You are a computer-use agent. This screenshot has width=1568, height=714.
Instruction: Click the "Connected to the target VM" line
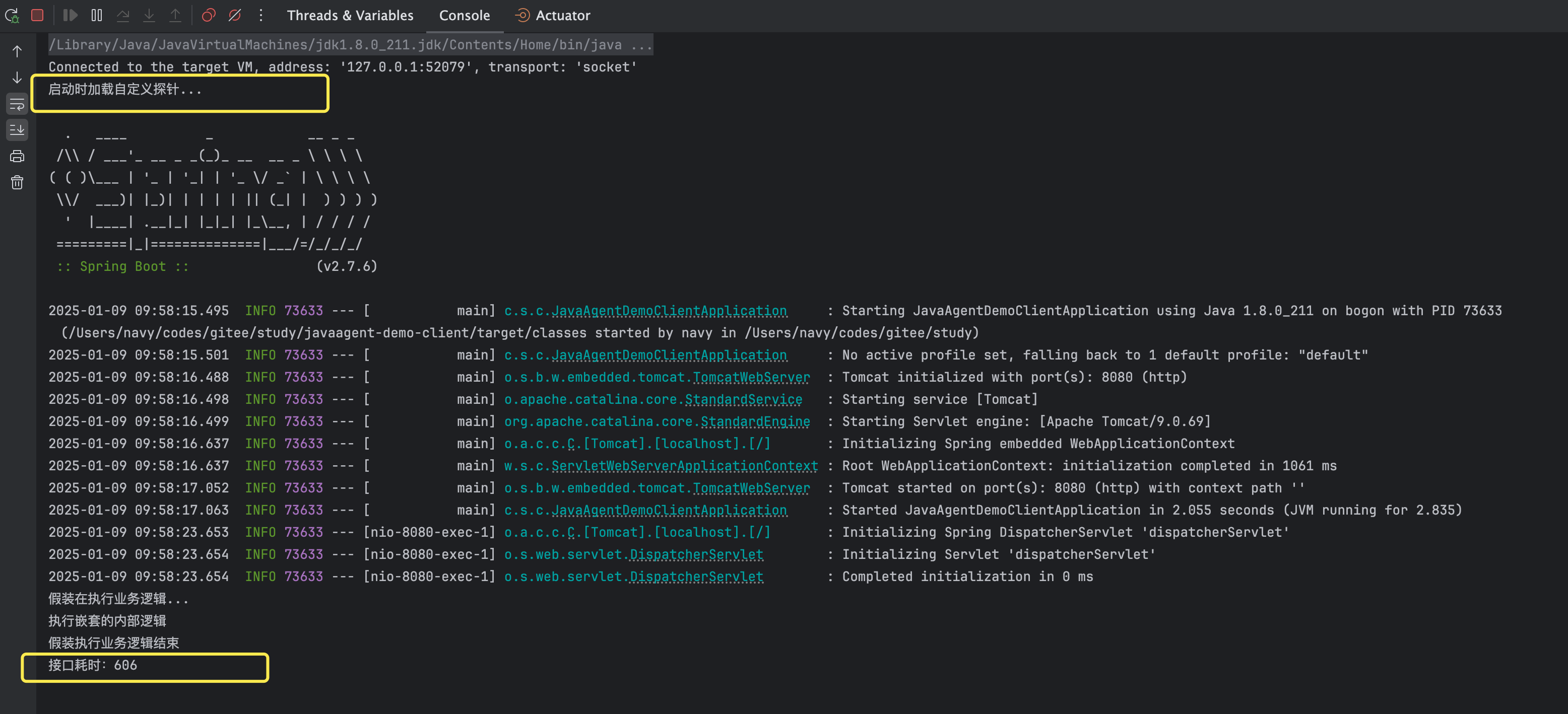(x=343, y=67)
